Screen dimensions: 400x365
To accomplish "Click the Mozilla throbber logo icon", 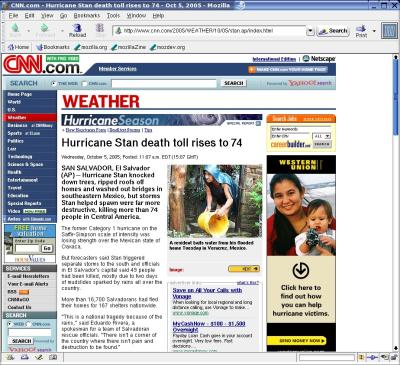I will 390,31.
